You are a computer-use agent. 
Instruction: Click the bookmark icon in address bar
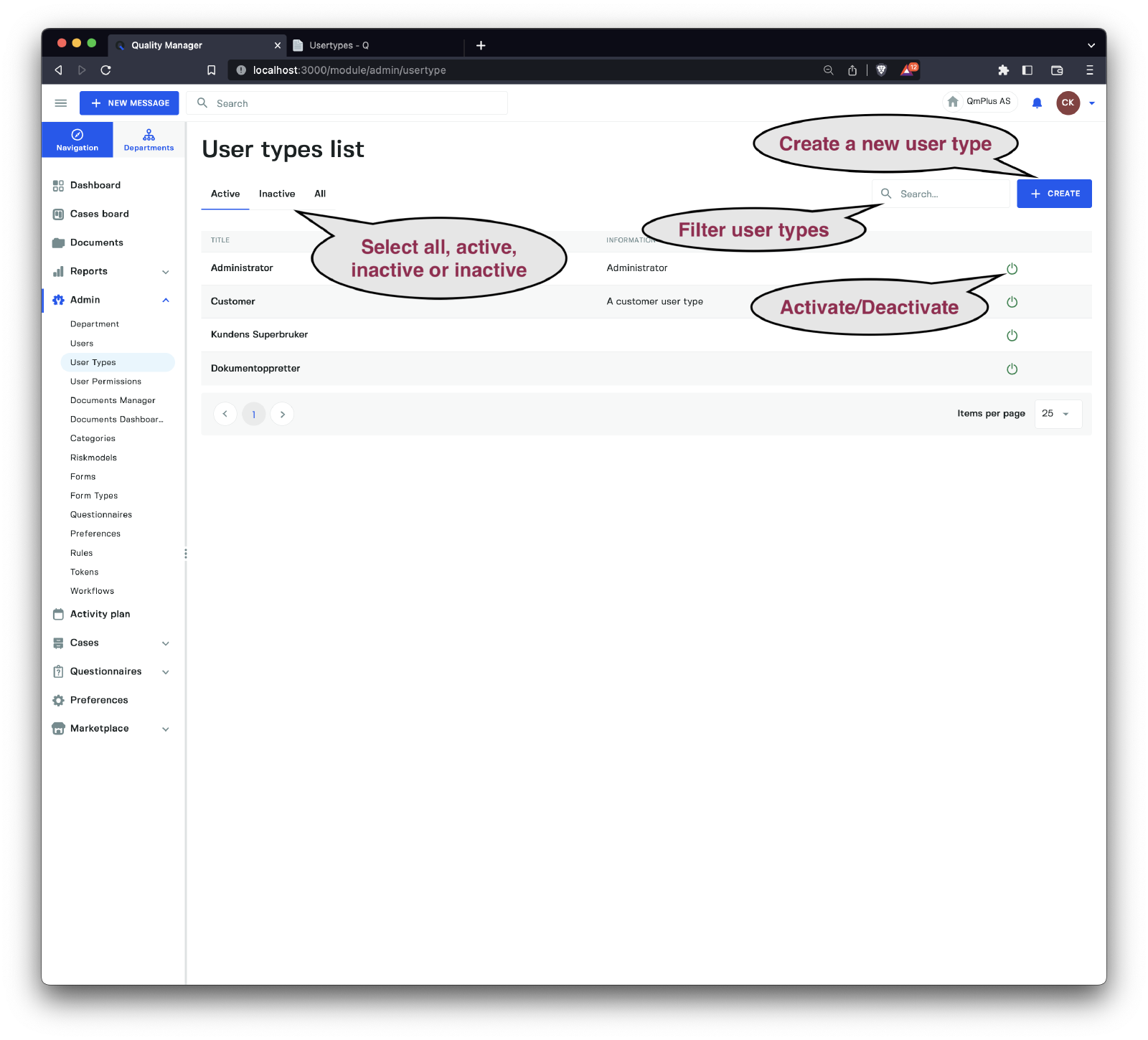pyautogui.click(x=211, y=70)
